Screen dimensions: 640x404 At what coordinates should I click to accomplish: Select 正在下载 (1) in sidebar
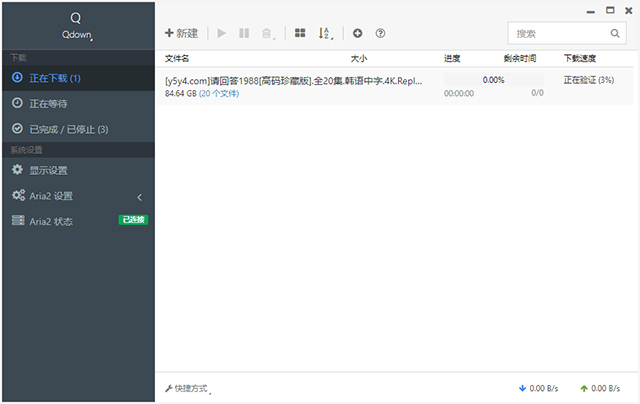coord(78,78)
